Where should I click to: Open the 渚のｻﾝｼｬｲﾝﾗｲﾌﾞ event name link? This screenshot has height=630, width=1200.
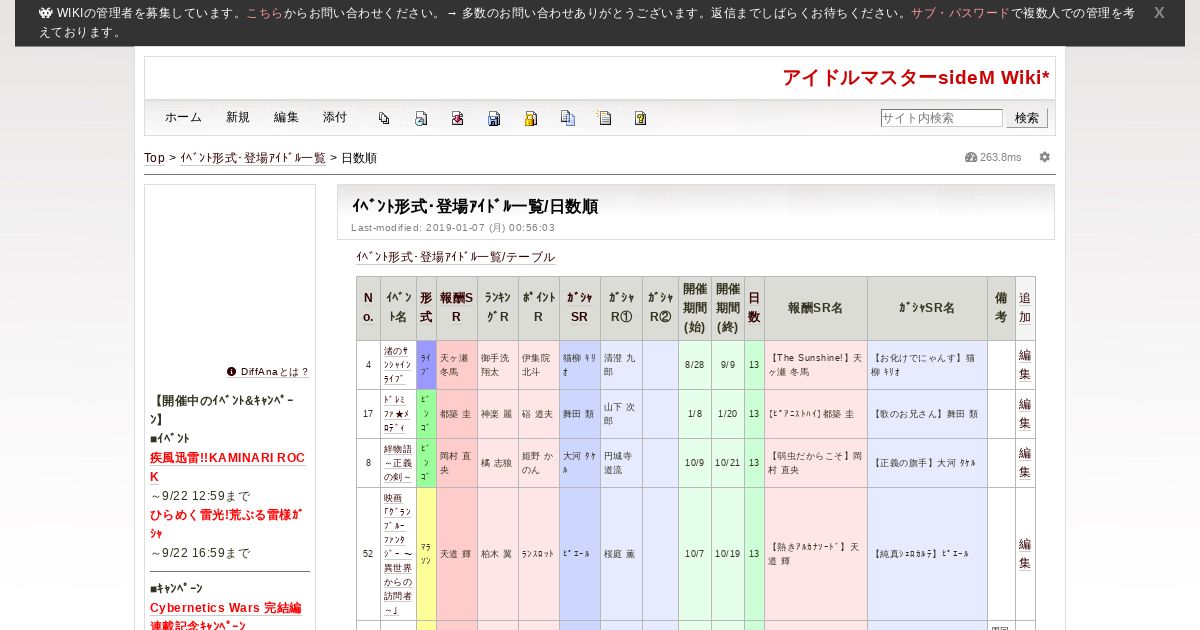pyautogui.click(x=398, y=365)
